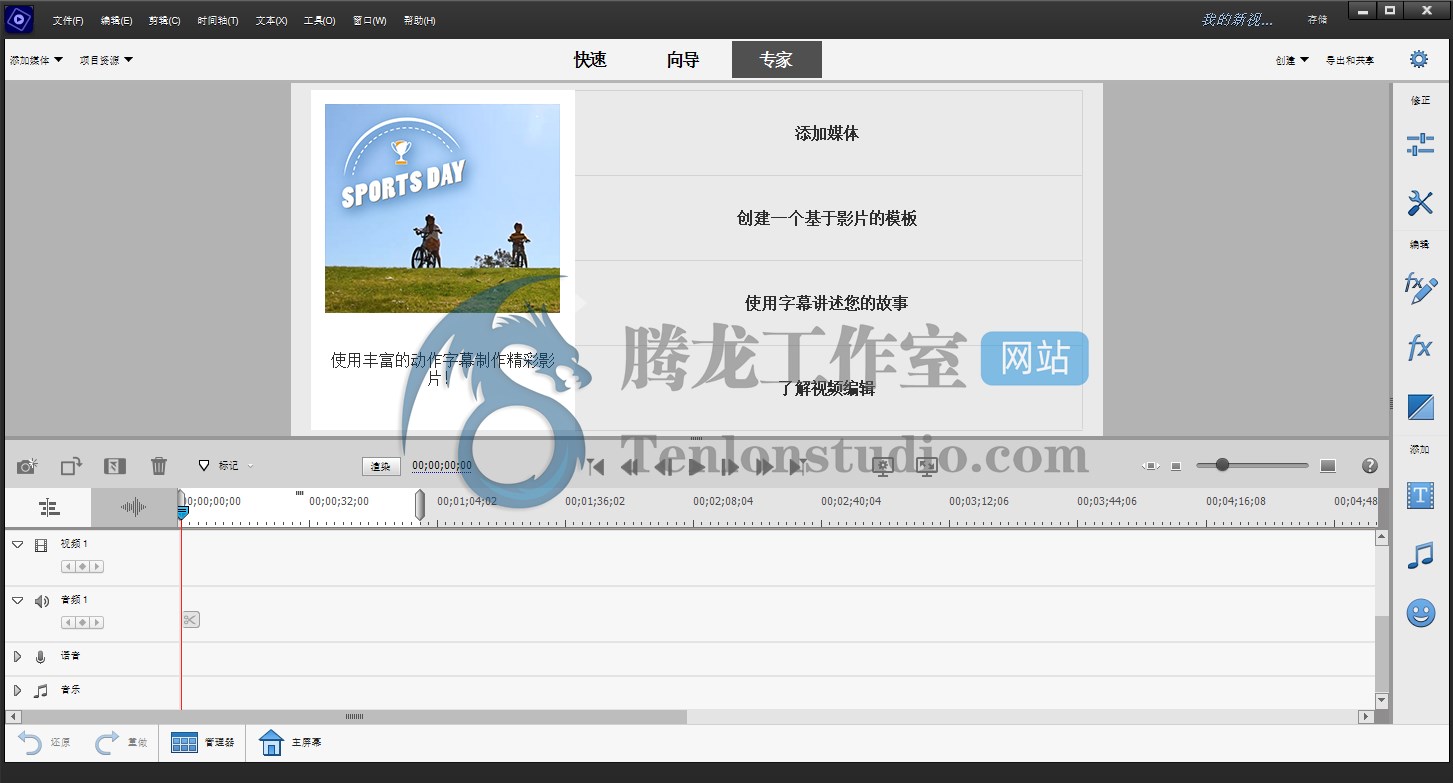Open 剪辑(C) menu
Image resolution: width=1453 pixels, height=783 pixels.
pos(164,20)
